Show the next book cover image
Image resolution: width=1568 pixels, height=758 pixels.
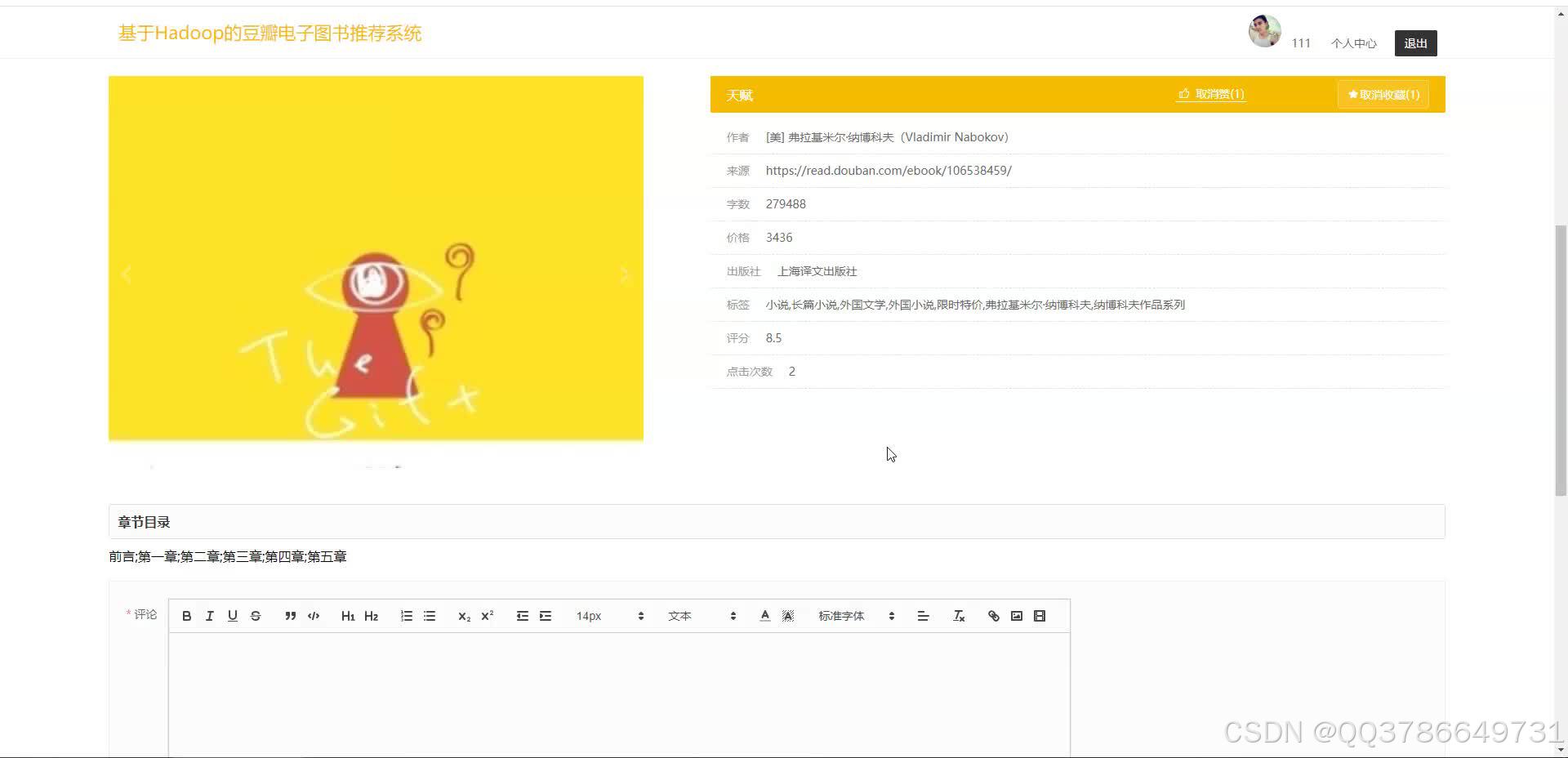coord(625,274)
